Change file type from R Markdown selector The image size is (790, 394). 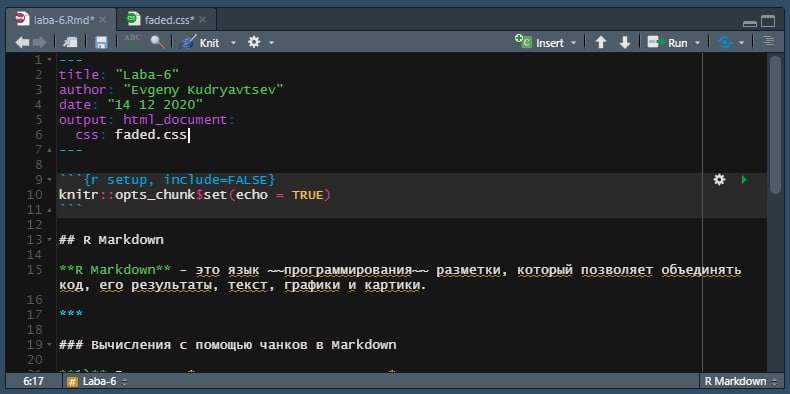click(x=740, y=382)
